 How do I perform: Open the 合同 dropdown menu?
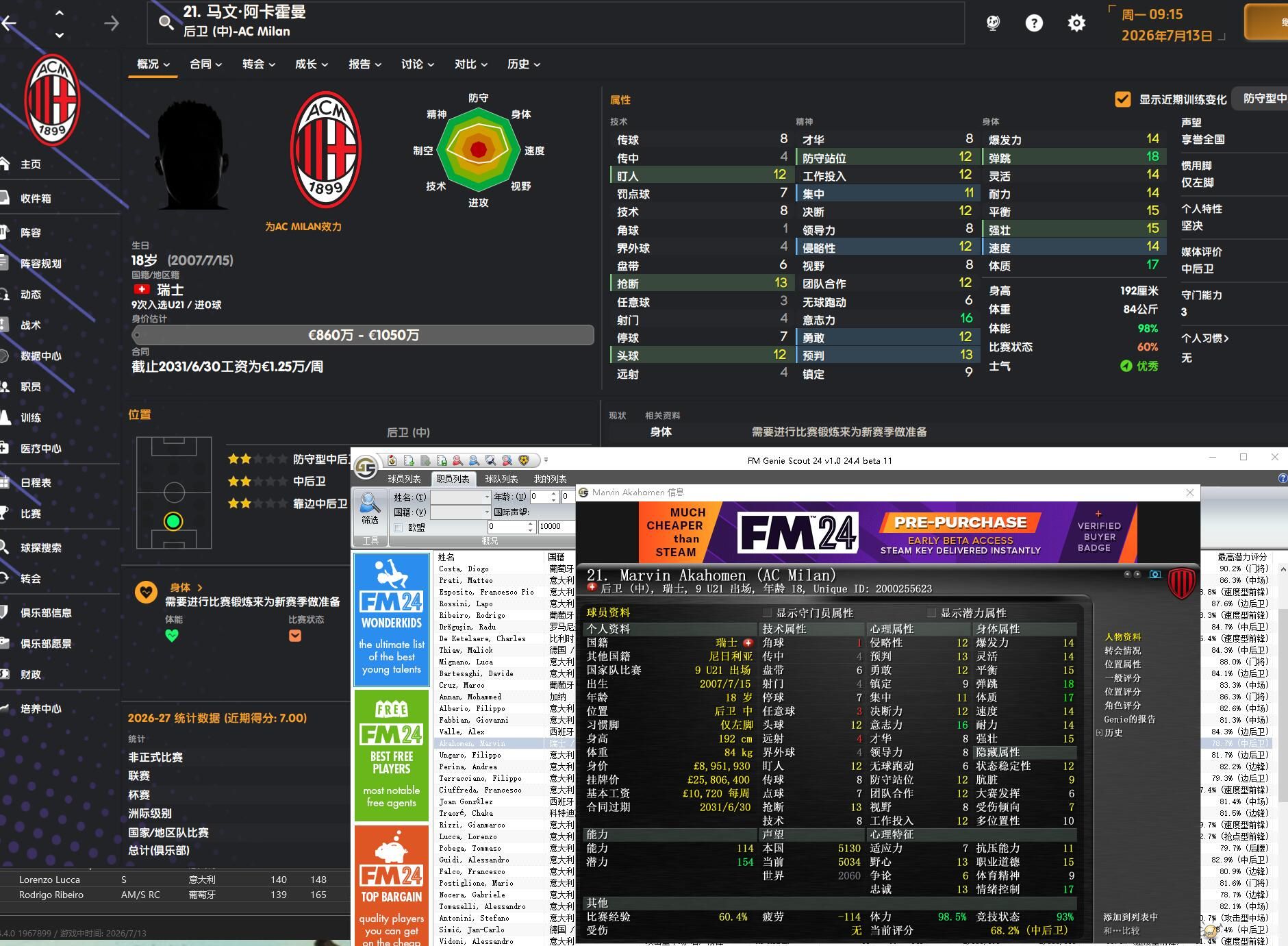(x=205, y=64)
